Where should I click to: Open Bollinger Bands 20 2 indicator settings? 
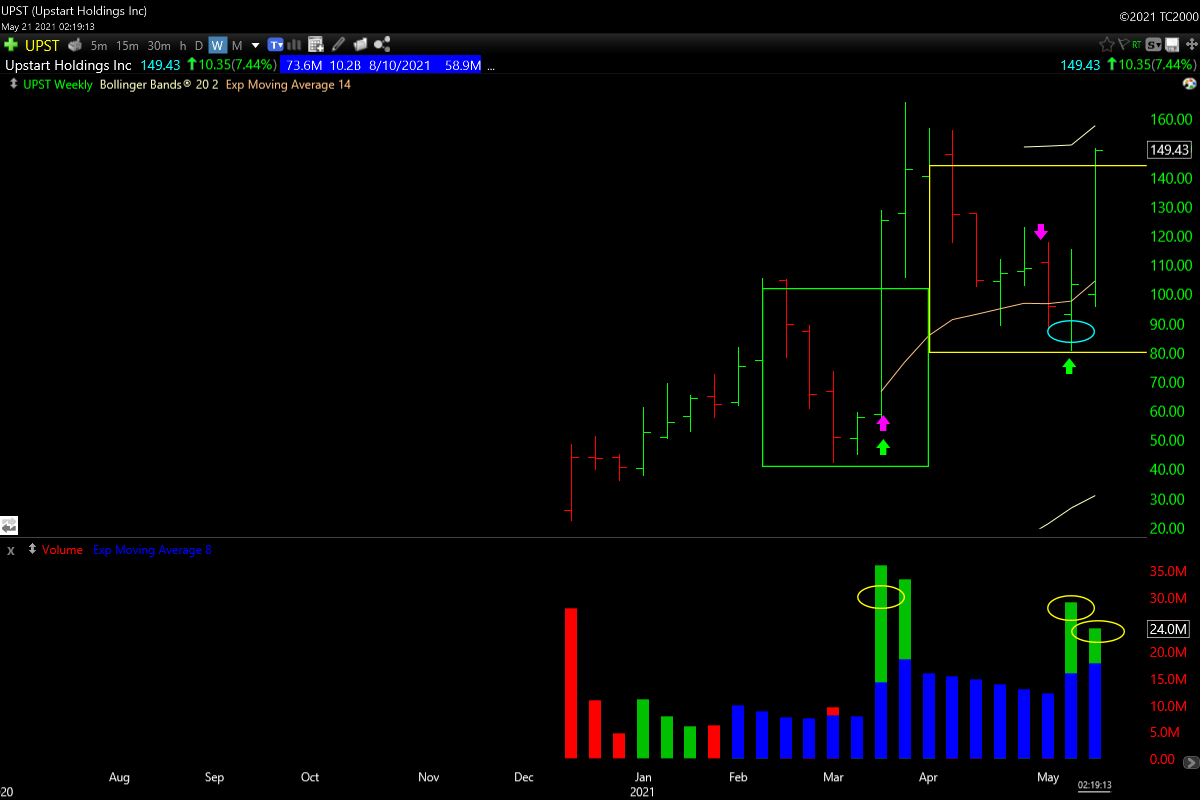pos(159,84)
